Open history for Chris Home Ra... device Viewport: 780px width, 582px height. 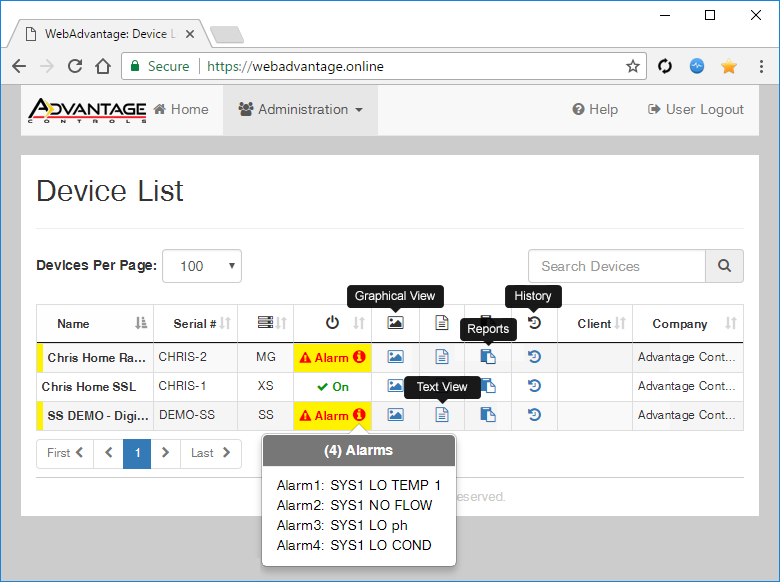click(534, 357)
